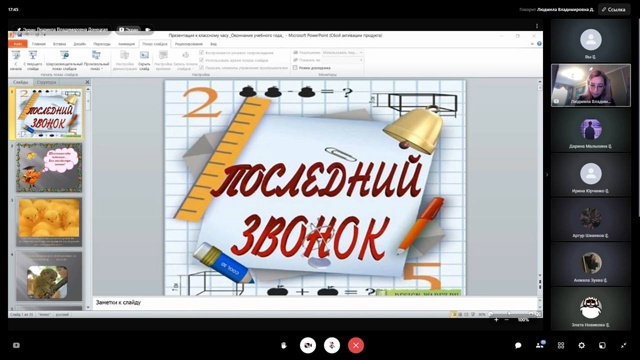The image size is (640, 360).
Task: Click into Заметки к слайду notes field
Action: coord(314,302)
